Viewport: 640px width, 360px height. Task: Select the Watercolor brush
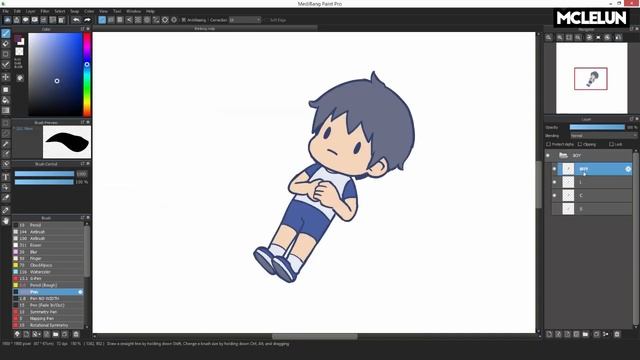click(x=48, y=272)
